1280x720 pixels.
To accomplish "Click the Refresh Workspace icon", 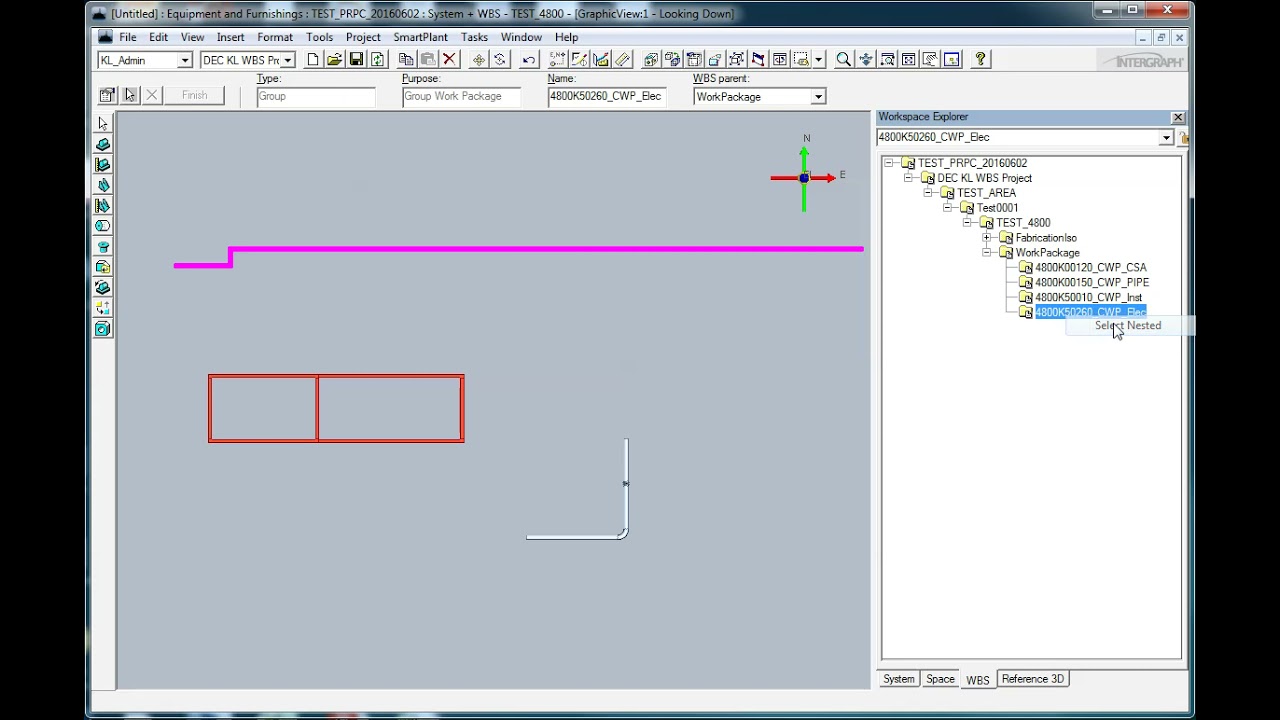I will click(377, 60).
